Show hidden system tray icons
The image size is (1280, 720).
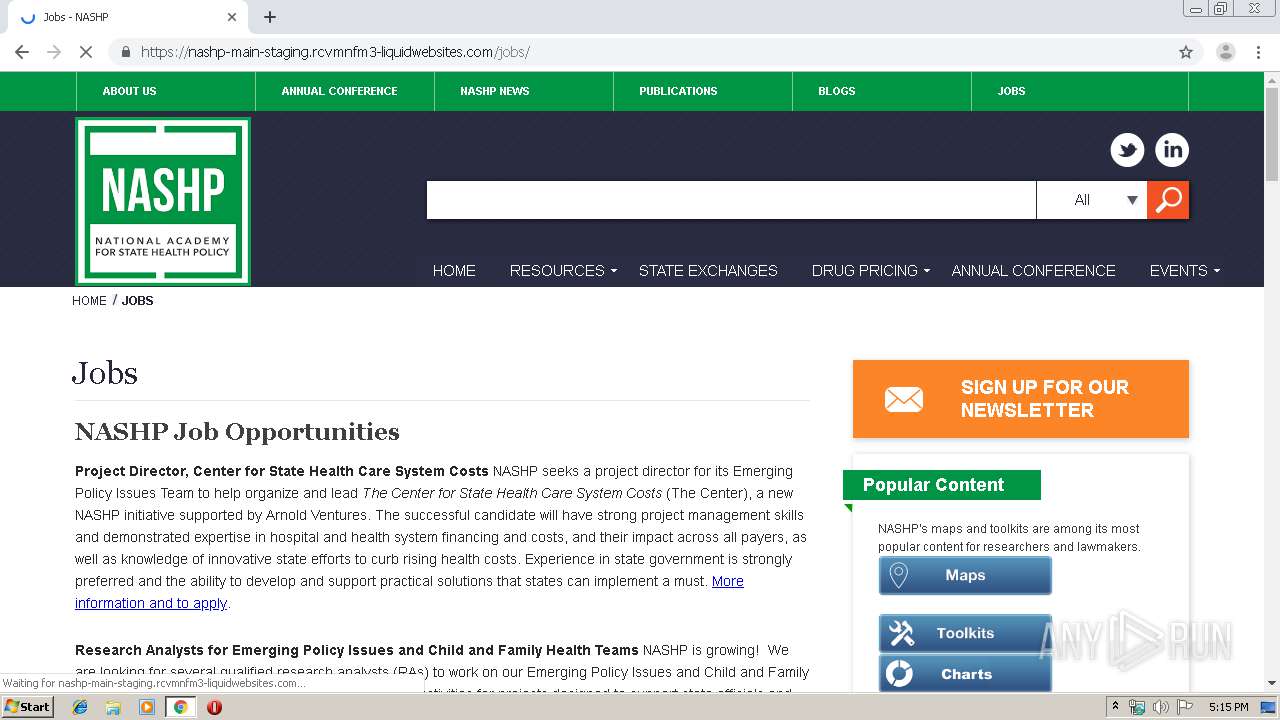pos(1116,707)
